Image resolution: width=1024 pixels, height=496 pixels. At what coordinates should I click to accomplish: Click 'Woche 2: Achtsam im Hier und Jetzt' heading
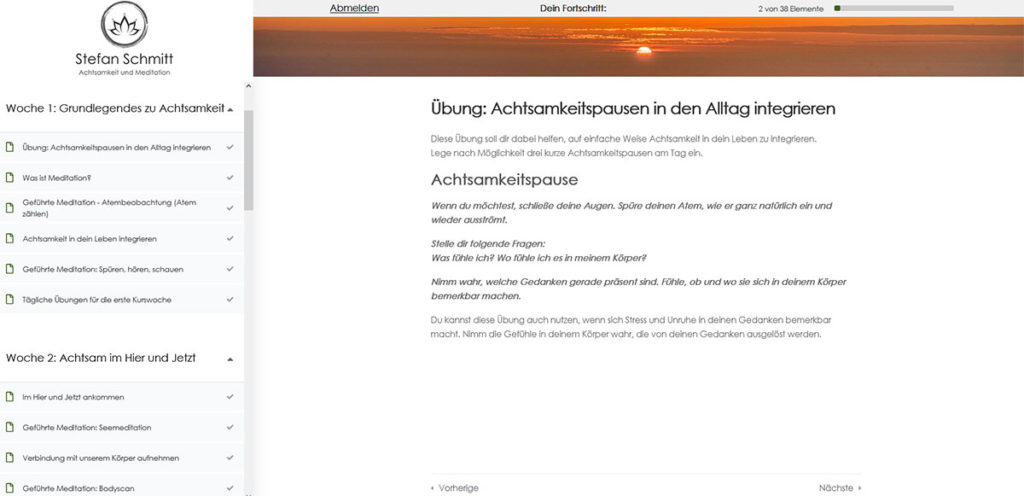tap(101, 358)
